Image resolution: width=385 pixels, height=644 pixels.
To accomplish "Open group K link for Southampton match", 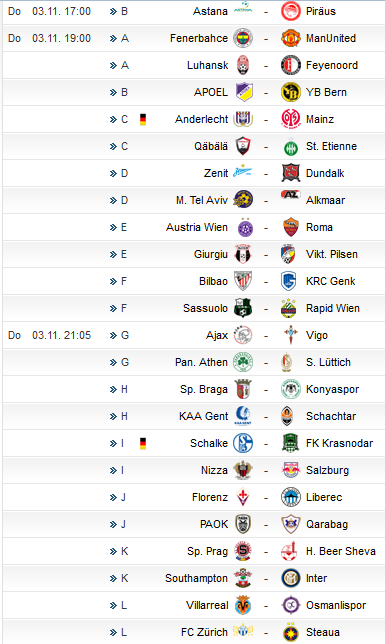I will (124, 578).
